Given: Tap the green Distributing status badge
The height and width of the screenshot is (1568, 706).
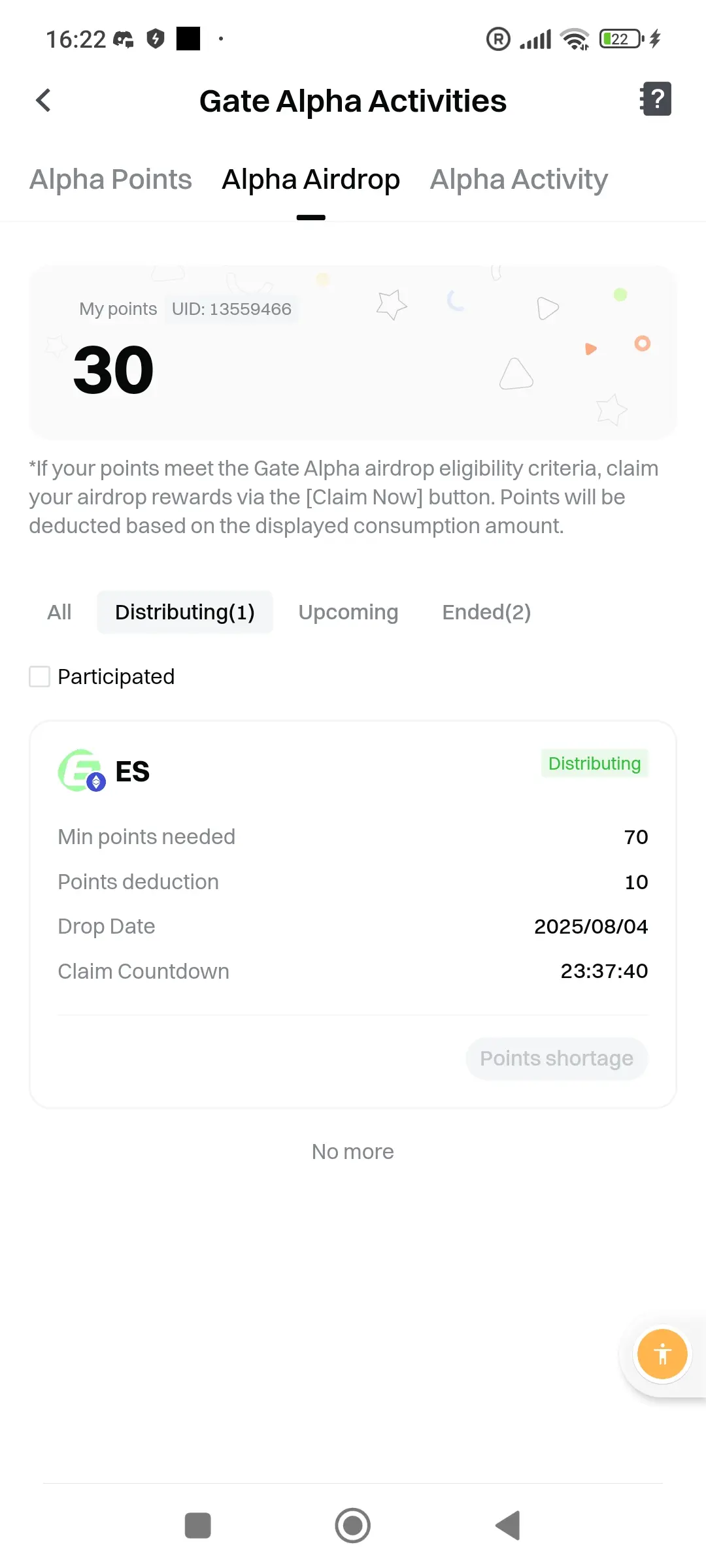Looking at the screenshot, I should point(594,763).
